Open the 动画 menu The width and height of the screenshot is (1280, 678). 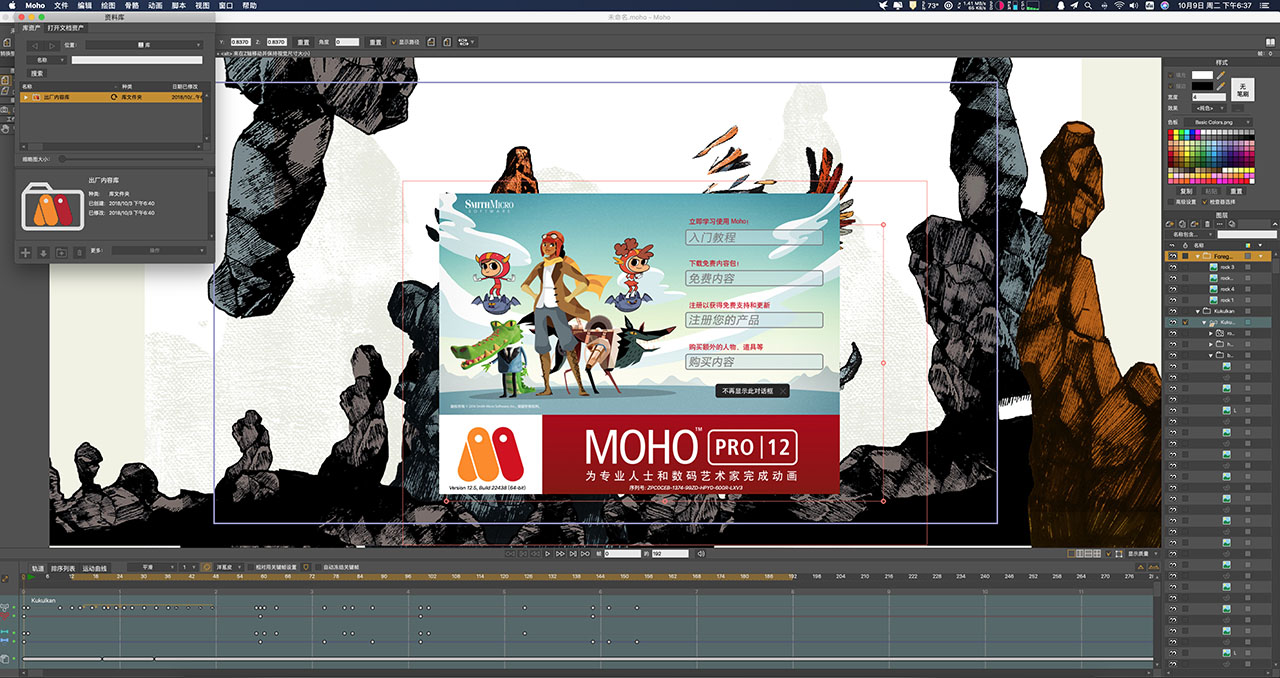155,5
